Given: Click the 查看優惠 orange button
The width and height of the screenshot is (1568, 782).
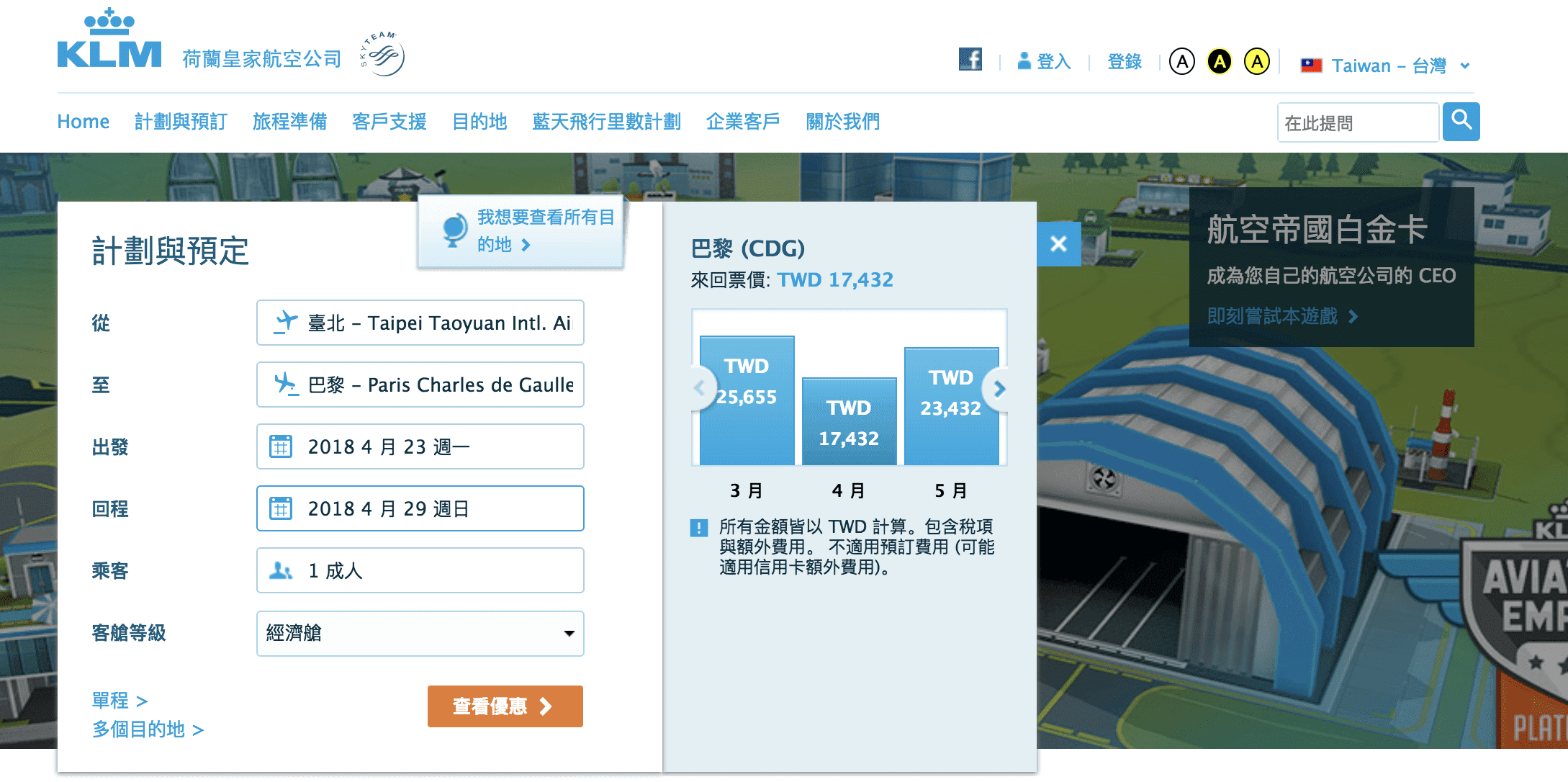Looking at the screenshot, I should tap(505, 706).
